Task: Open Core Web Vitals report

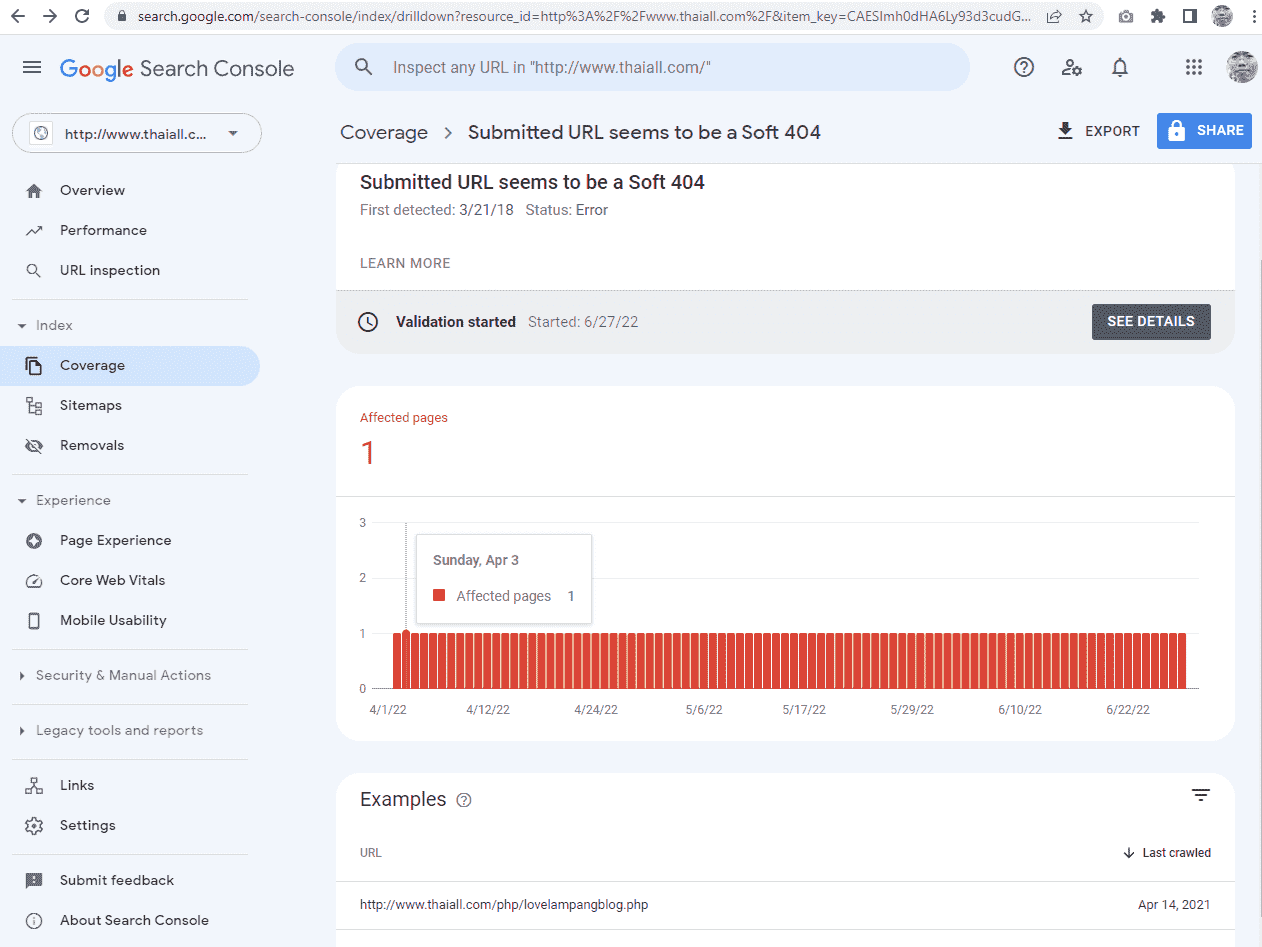Action: [112, 580]
